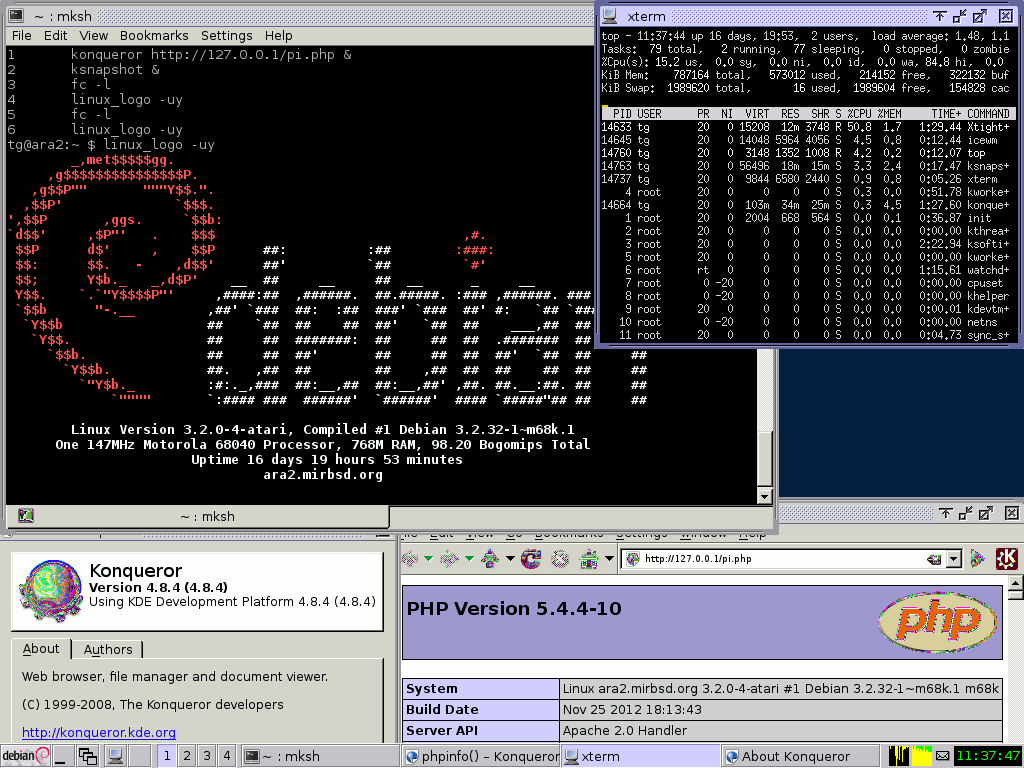This screenshot has height=768, width=1024.
Task: Click the Konqueror logo in the About dialog
Action: [51, 591]
